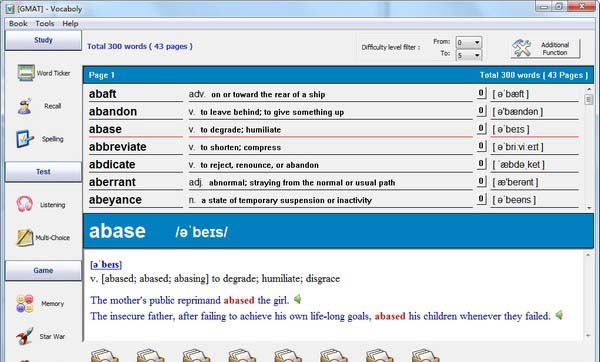Launch the Recall study icon

click(x=24, y=106)
